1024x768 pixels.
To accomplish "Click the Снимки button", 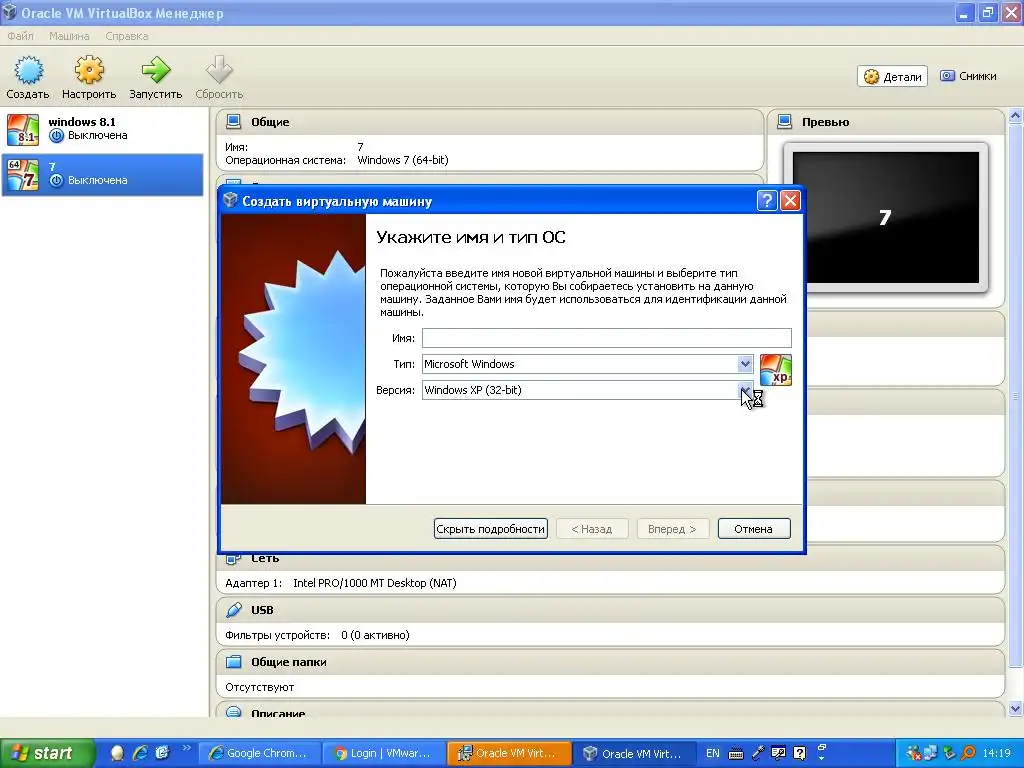I will point(968,76).
